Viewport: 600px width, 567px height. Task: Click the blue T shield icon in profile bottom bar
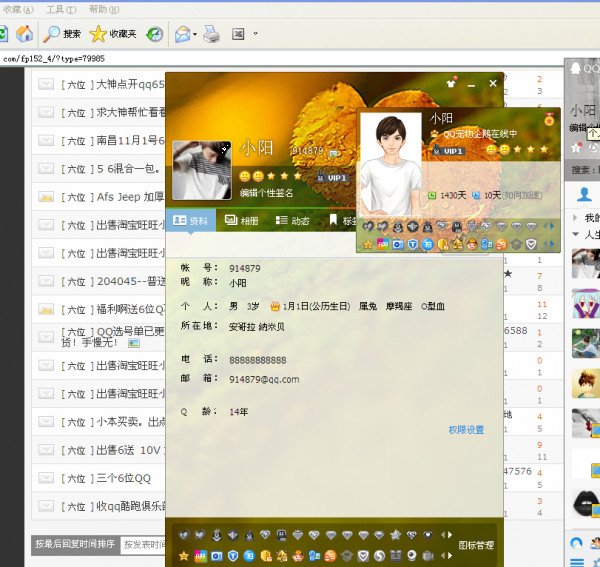(x=233, y=556)
